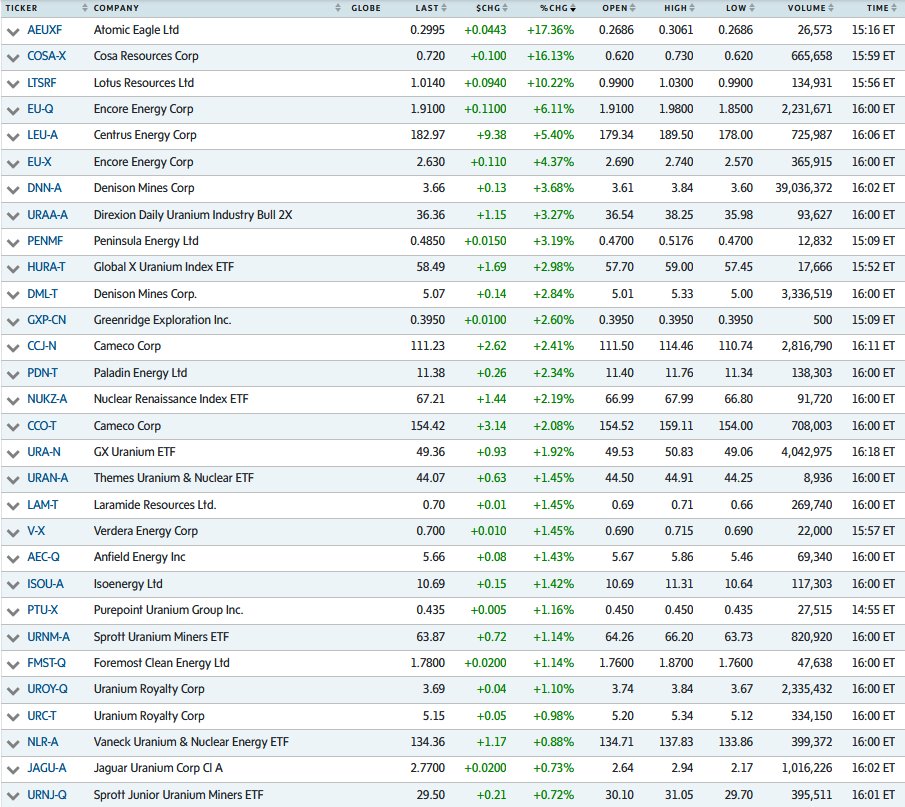Open the PTU-X ticker link
This screenshot has width=905, height=807.
(x=43, y=610)
